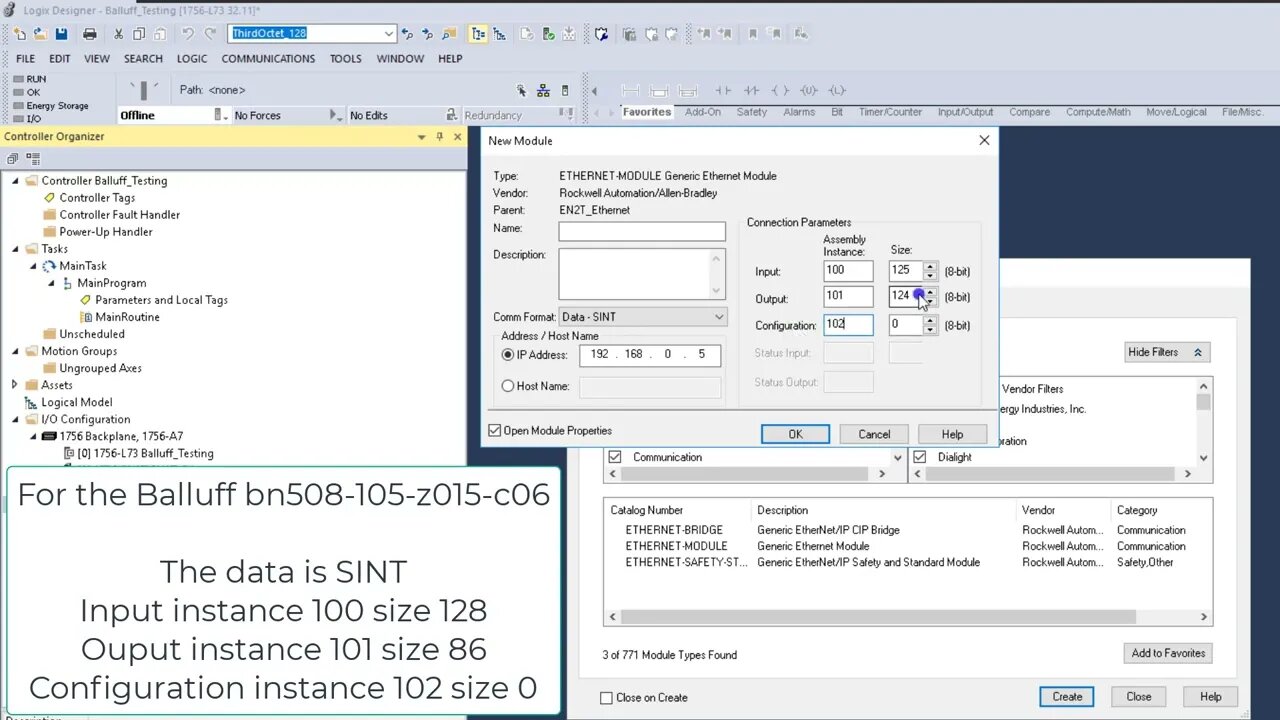Save the project with the floppy icon
The height and width of the screenshot is (720, 1280).
[62, 33]
